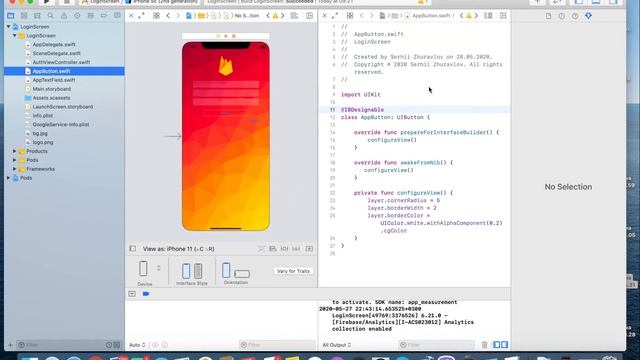Viewport: 640px width, 360px height.
Task: Select GoogleService-Info.plist file
Action: coord(61,124)
